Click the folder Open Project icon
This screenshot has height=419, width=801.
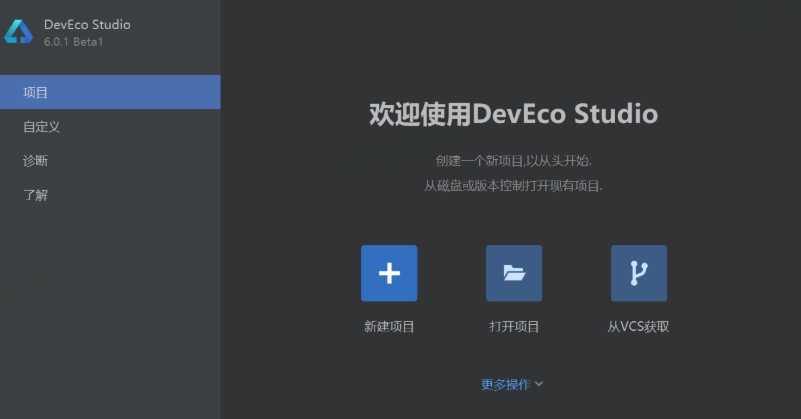pyautogui.click(x=514, y=273)
